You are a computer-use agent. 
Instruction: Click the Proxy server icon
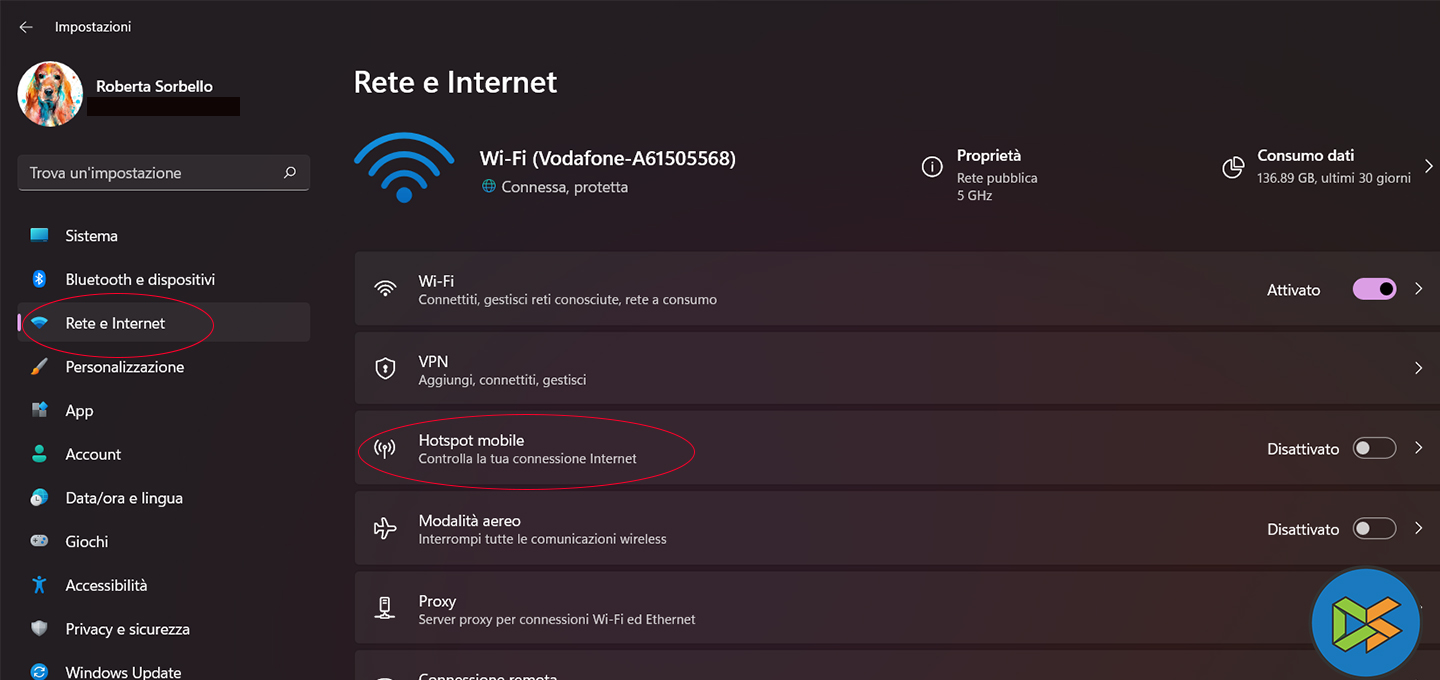[385, 608]
